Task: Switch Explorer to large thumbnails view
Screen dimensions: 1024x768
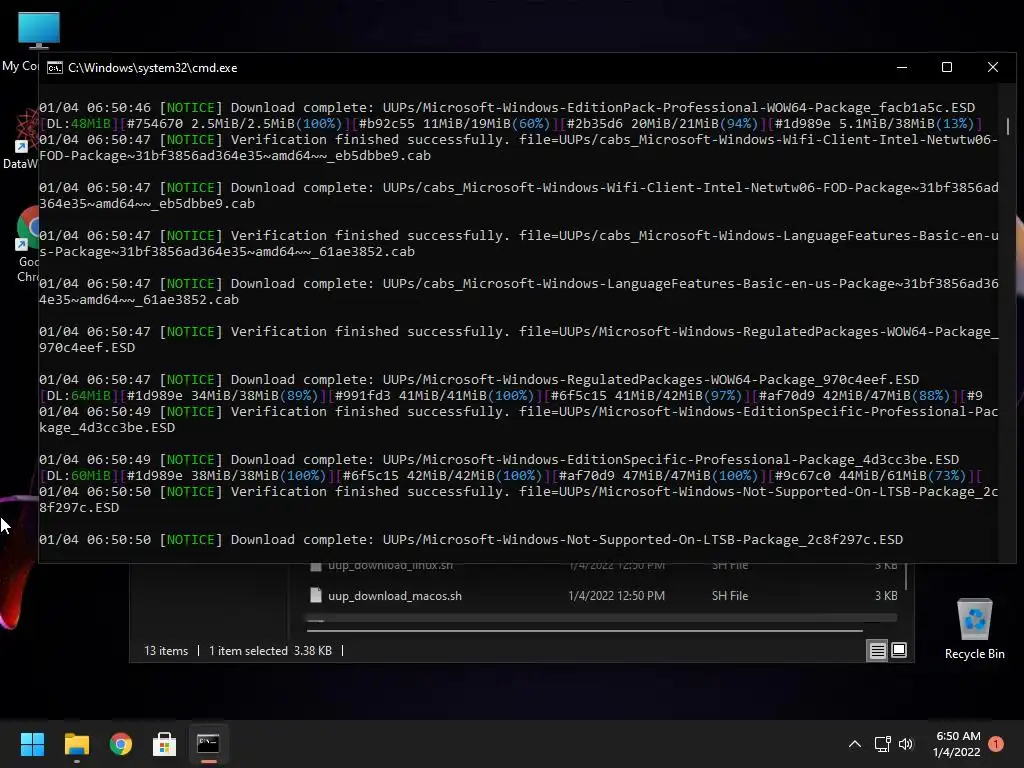Action: point(899,650)
